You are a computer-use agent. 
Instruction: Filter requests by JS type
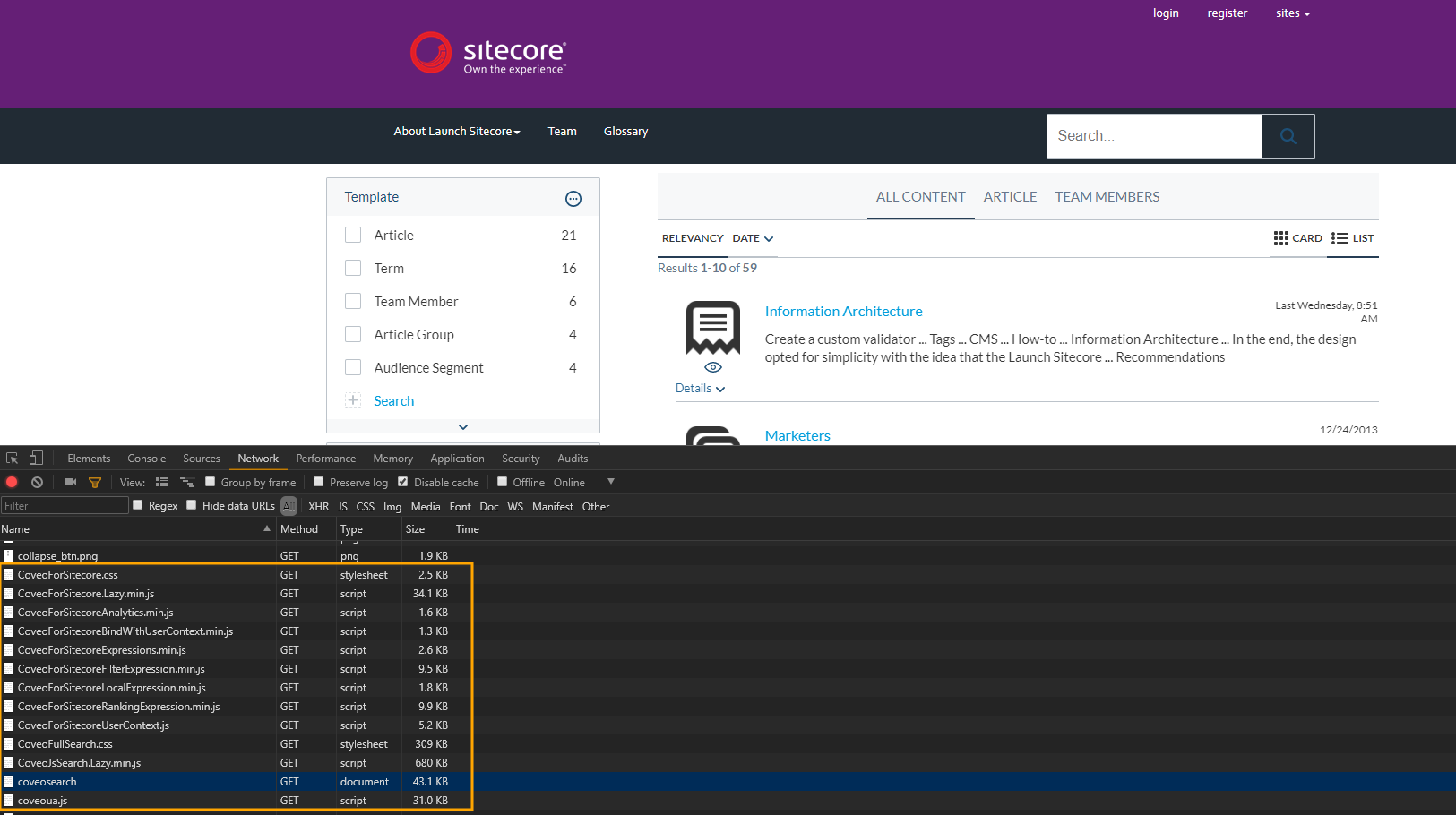342,507
